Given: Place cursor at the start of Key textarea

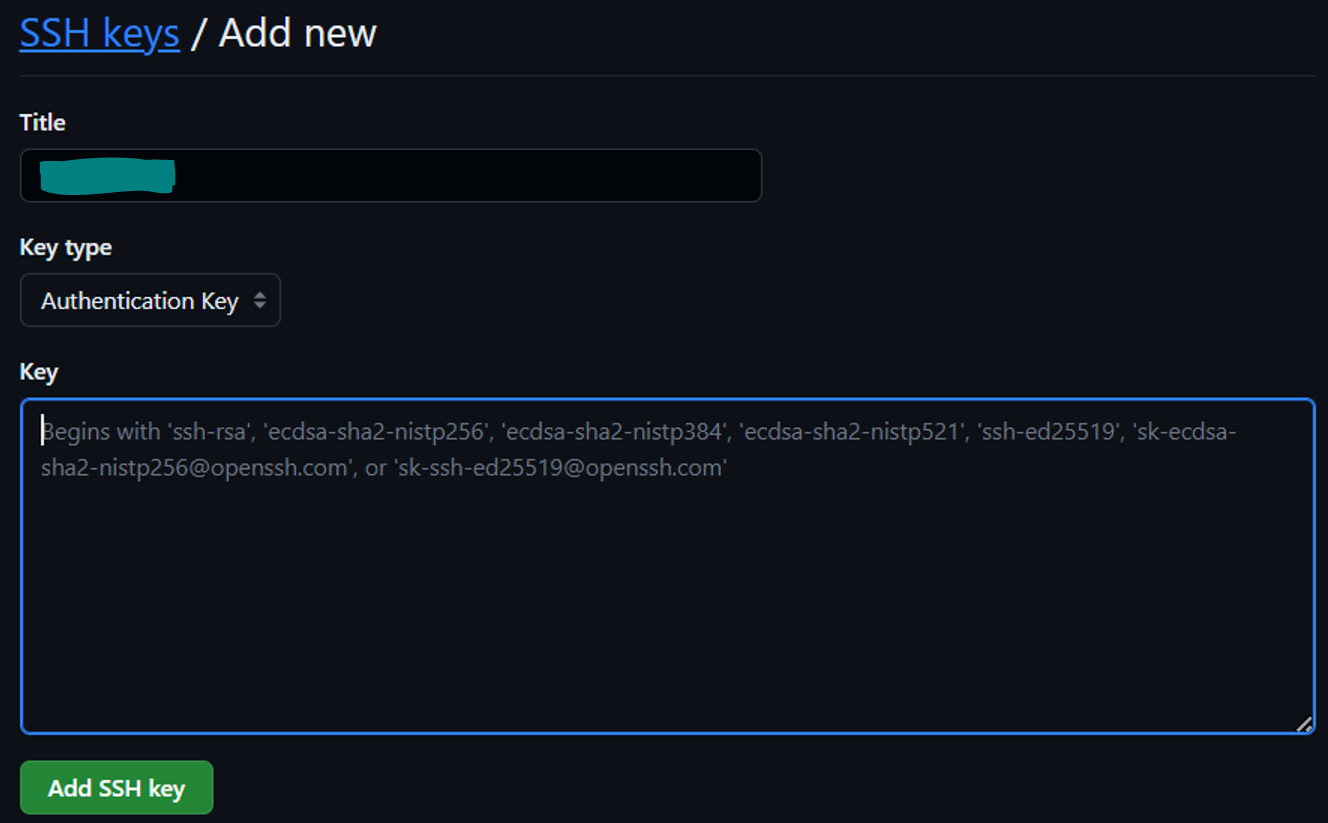Looking at the screenshot, I should click(x=43, y=432).
